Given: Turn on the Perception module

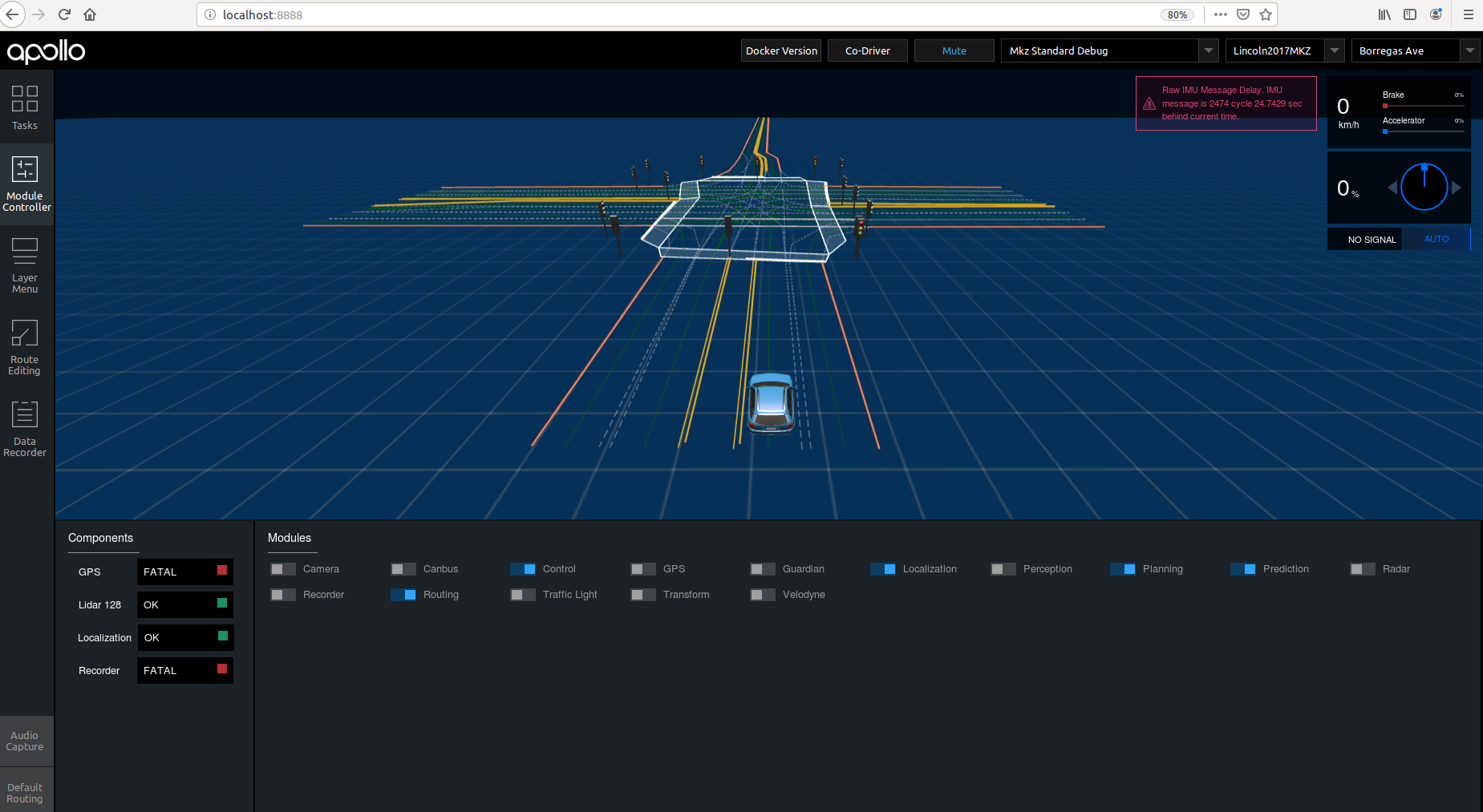Looking at the screenshot, I should tap(1003, 569).
